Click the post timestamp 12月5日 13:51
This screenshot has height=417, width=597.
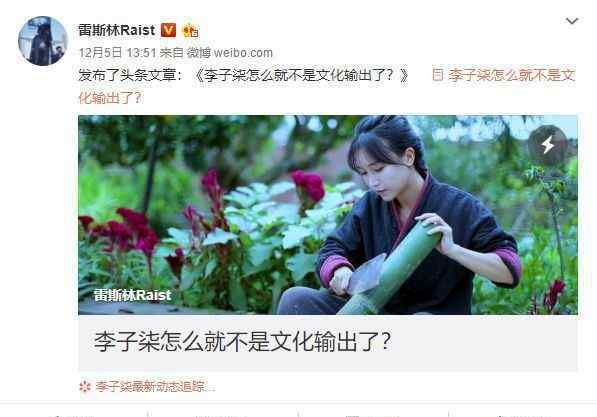(118, 53)
